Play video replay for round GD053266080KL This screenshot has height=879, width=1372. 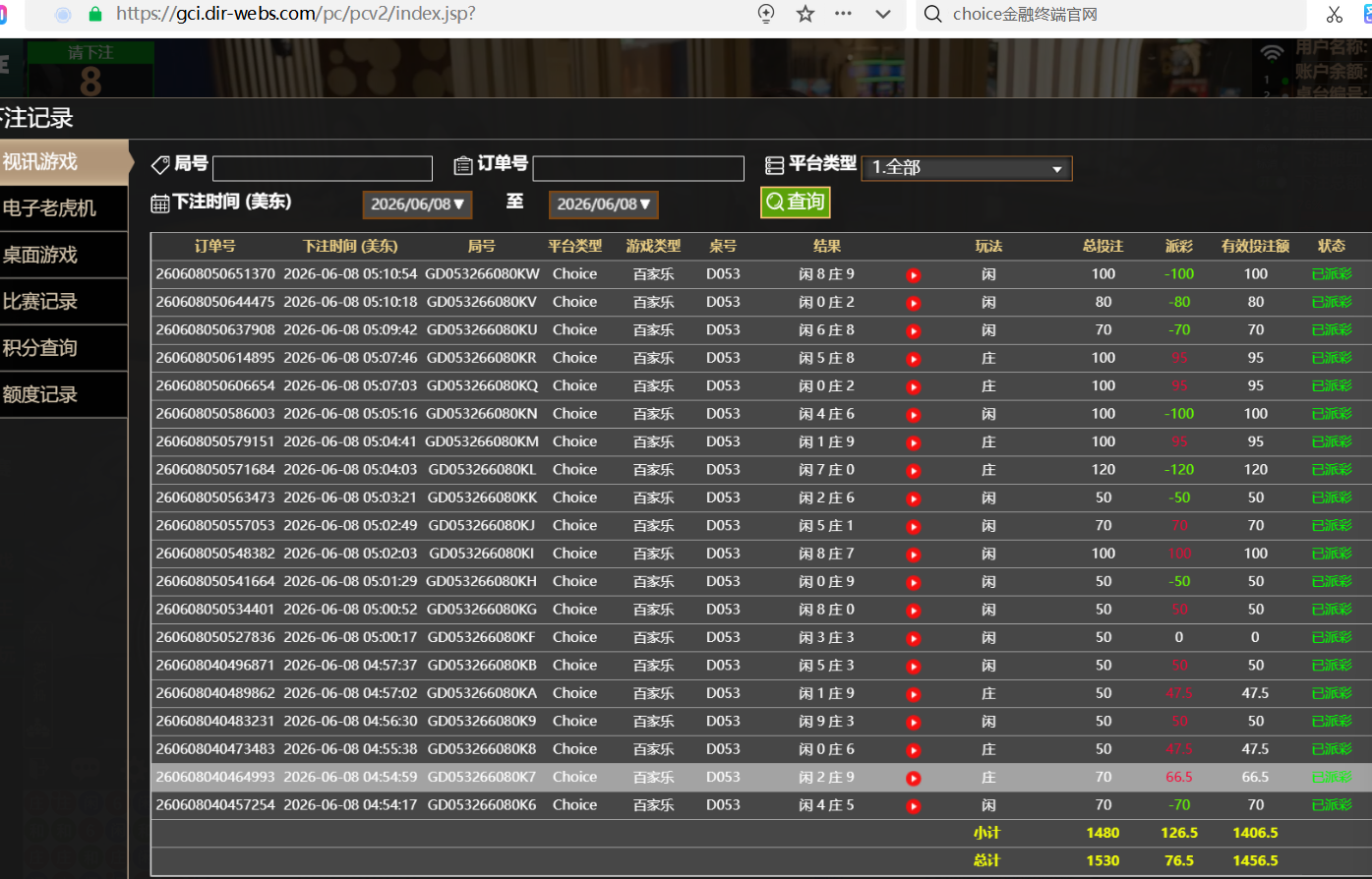pos(914,471)
